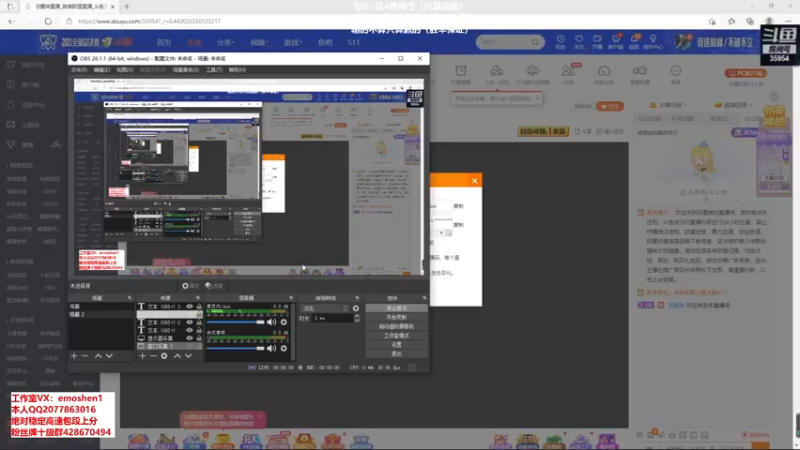Click the PC客户端 download button
800x450 pixels.
[745, 73]
